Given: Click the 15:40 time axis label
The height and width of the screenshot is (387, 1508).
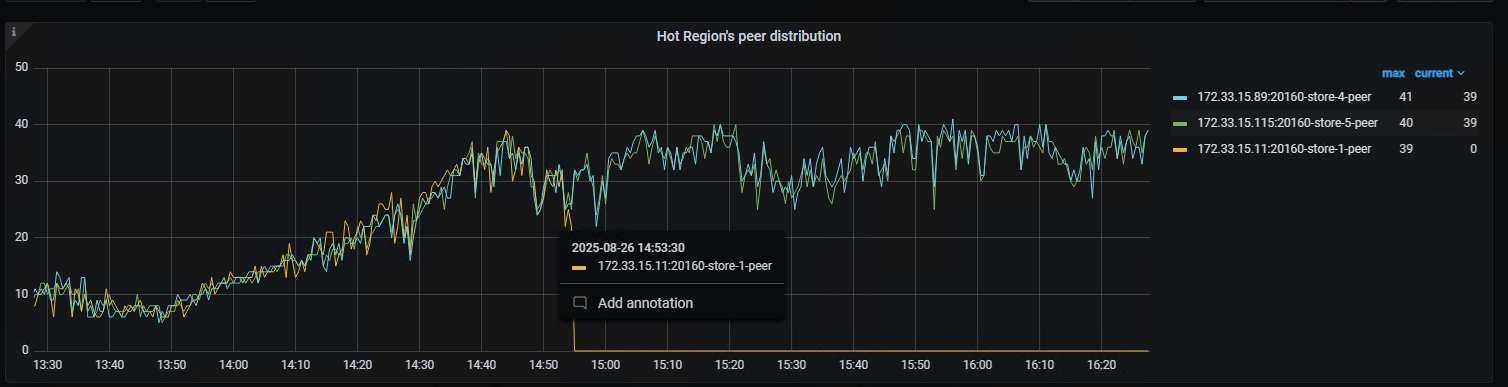Looking at the screenshot, I should pos(853,366).
